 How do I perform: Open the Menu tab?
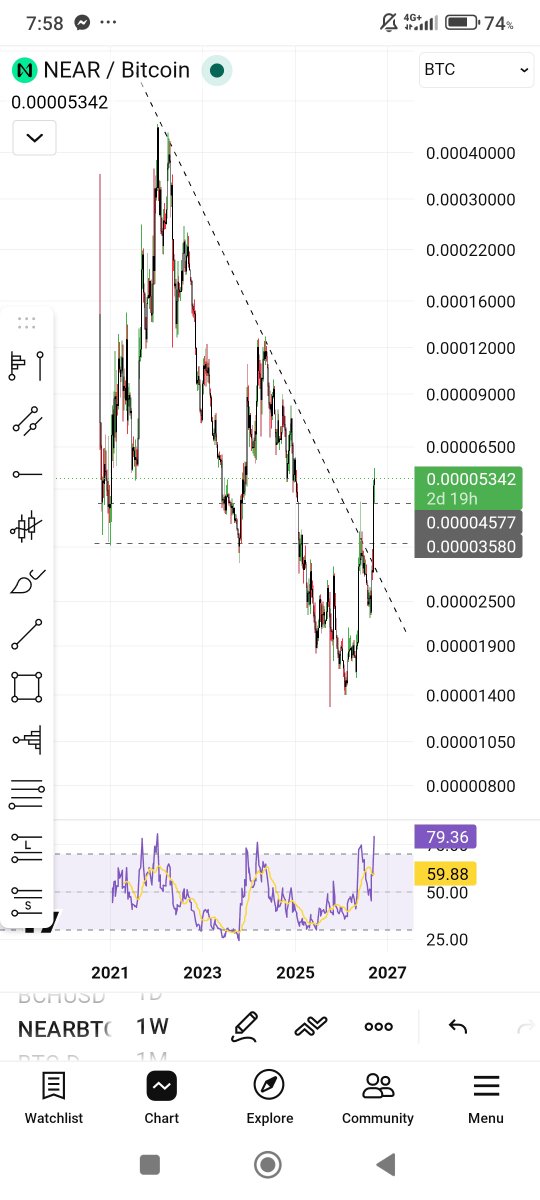click(486, 1098)
